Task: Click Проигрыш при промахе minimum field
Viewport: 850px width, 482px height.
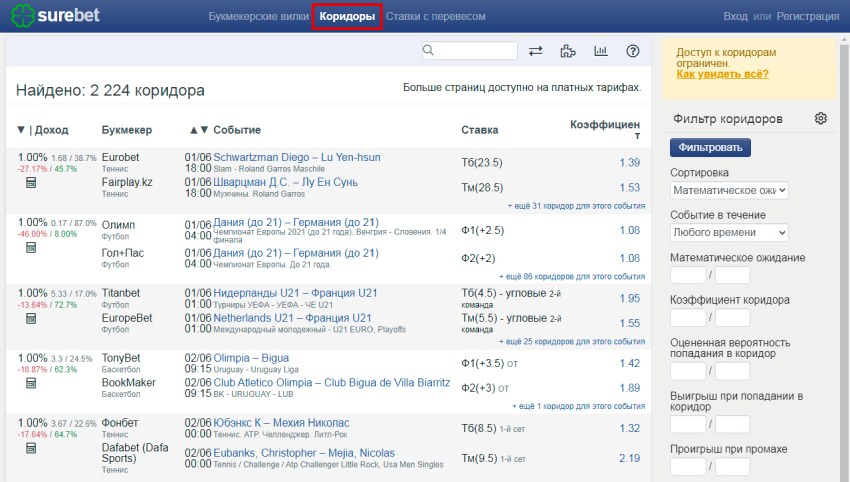Action: [x=688, y=466]
